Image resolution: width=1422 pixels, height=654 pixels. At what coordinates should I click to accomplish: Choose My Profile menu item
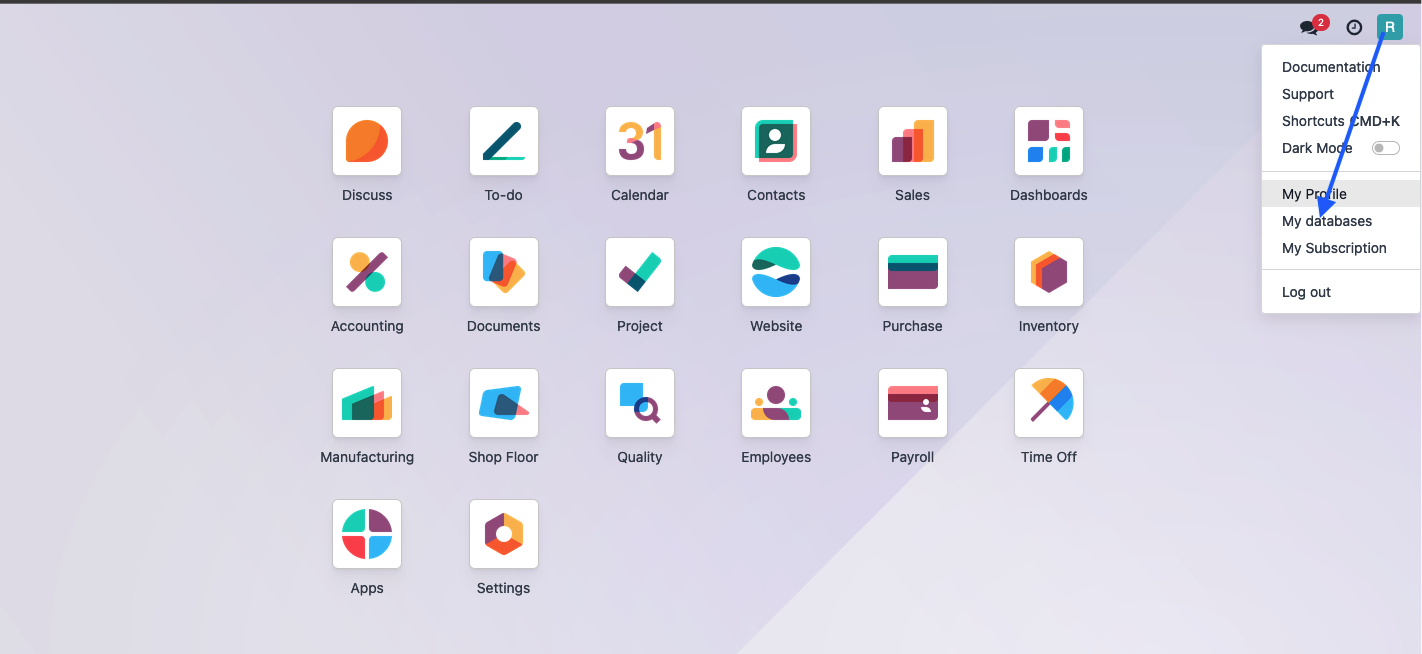click(1341, 194)
